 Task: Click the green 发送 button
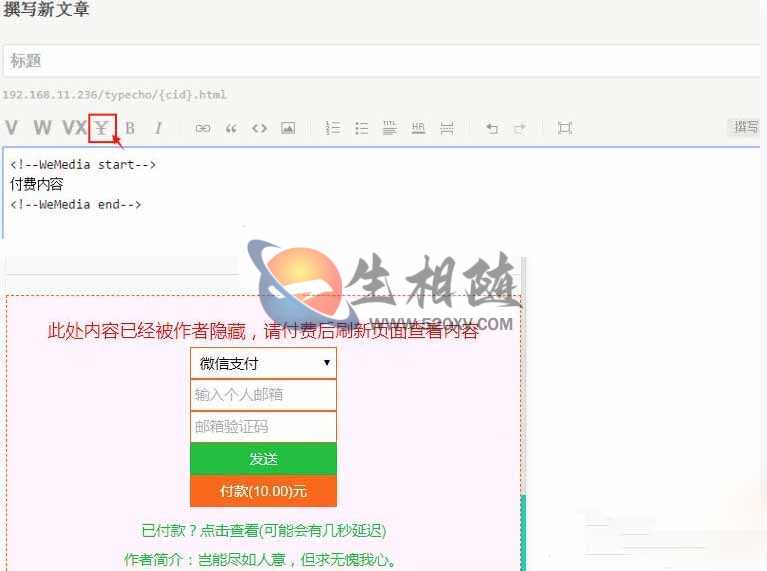click(x=263, y=459)
